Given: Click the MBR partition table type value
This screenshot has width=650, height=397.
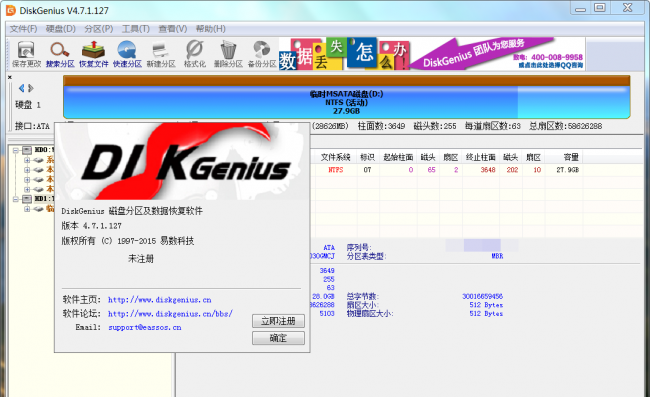Looking at the screenshot, I should click(x=497, y=256).
